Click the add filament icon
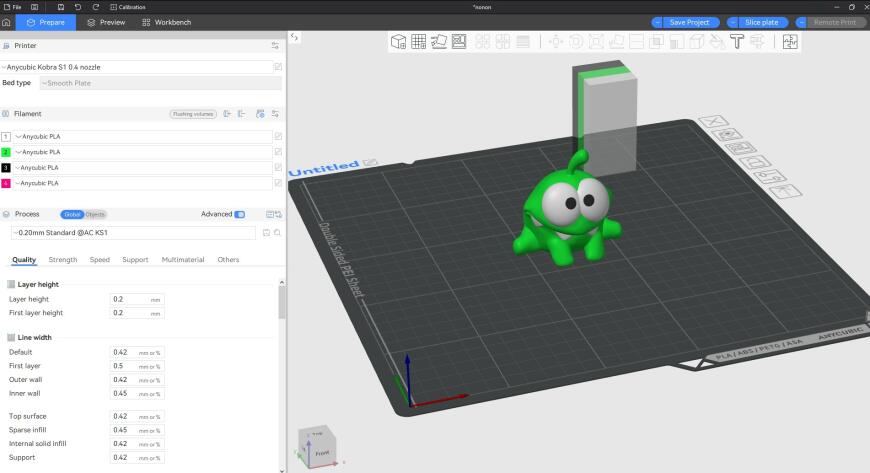 (x=227, y=114)
